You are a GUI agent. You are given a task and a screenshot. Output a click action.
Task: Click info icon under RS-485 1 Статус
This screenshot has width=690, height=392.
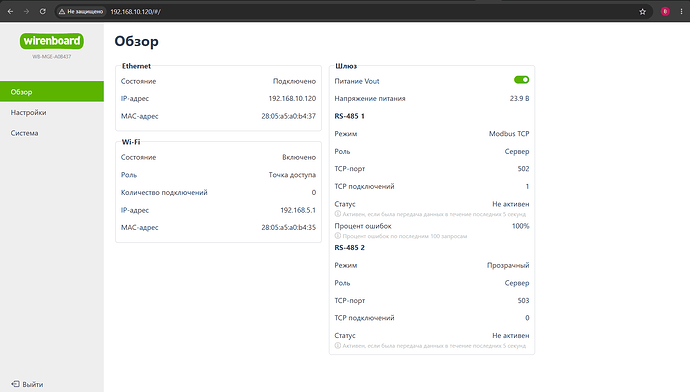click(x=338, y=214)
